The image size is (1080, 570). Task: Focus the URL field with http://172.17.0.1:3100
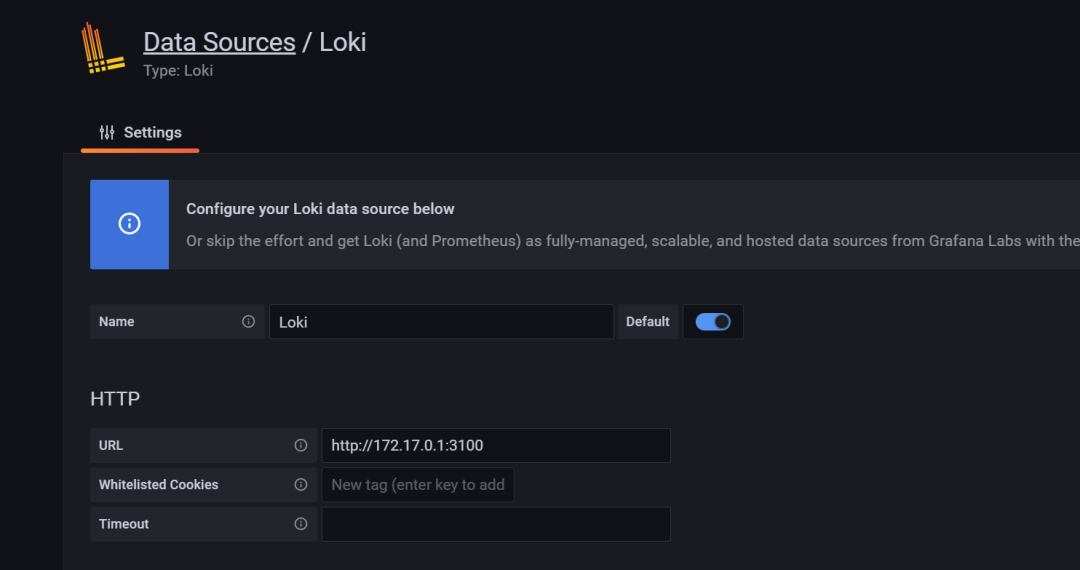coord(495,445)
